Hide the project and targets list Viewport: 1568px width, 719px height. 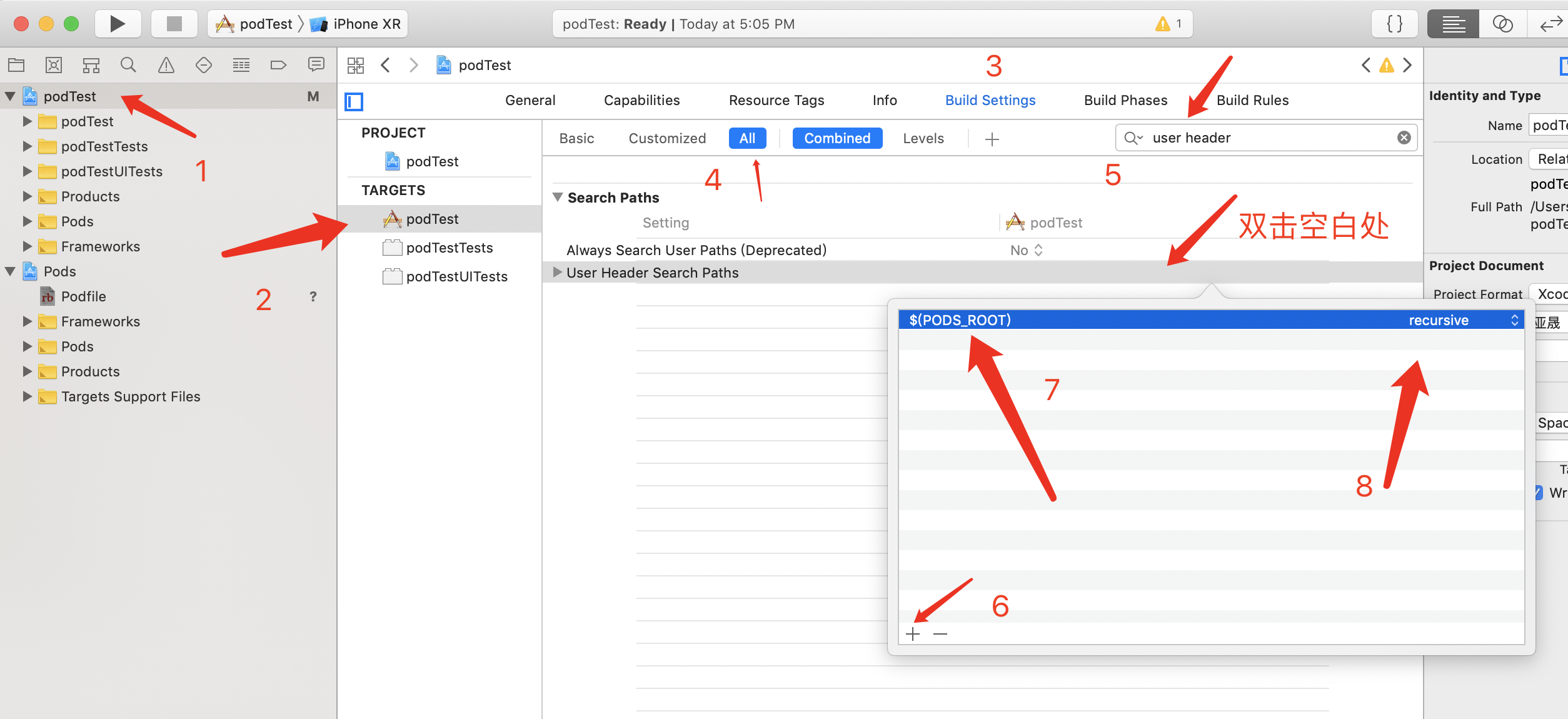pos(354,101)
